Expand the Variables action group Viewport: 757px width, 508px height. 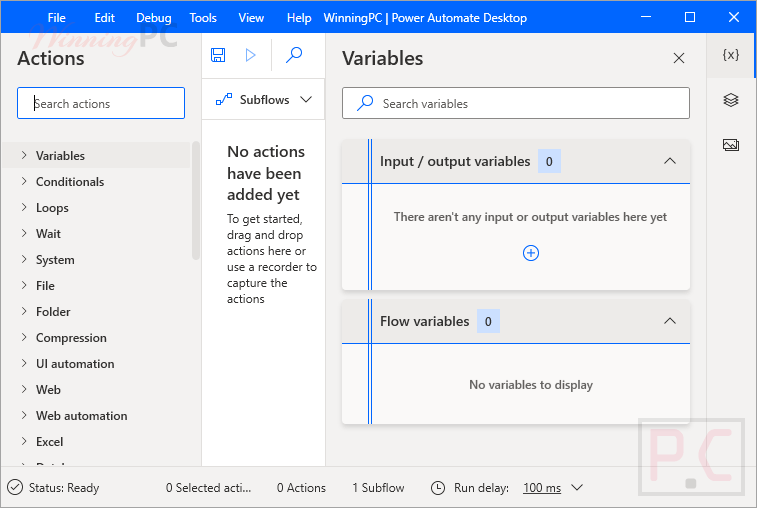click(x=24, y=155)
